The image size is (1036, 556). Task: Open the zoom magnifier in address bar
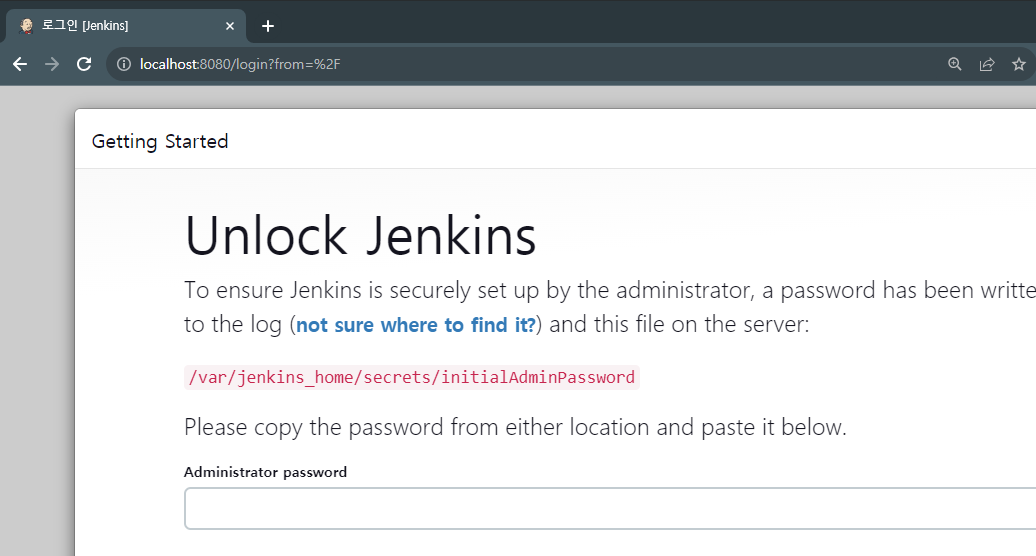[955, 64]
